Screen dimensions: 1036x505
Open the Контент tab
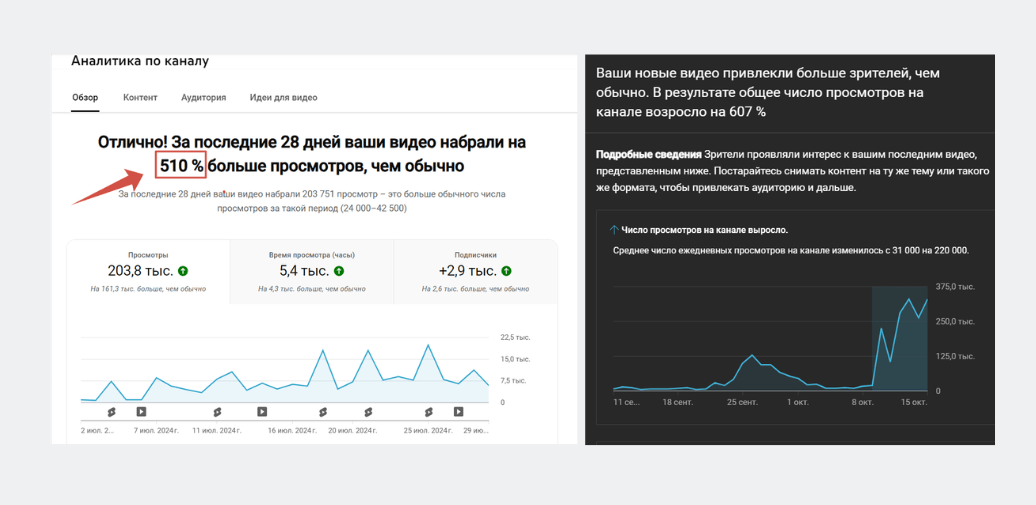140,98
